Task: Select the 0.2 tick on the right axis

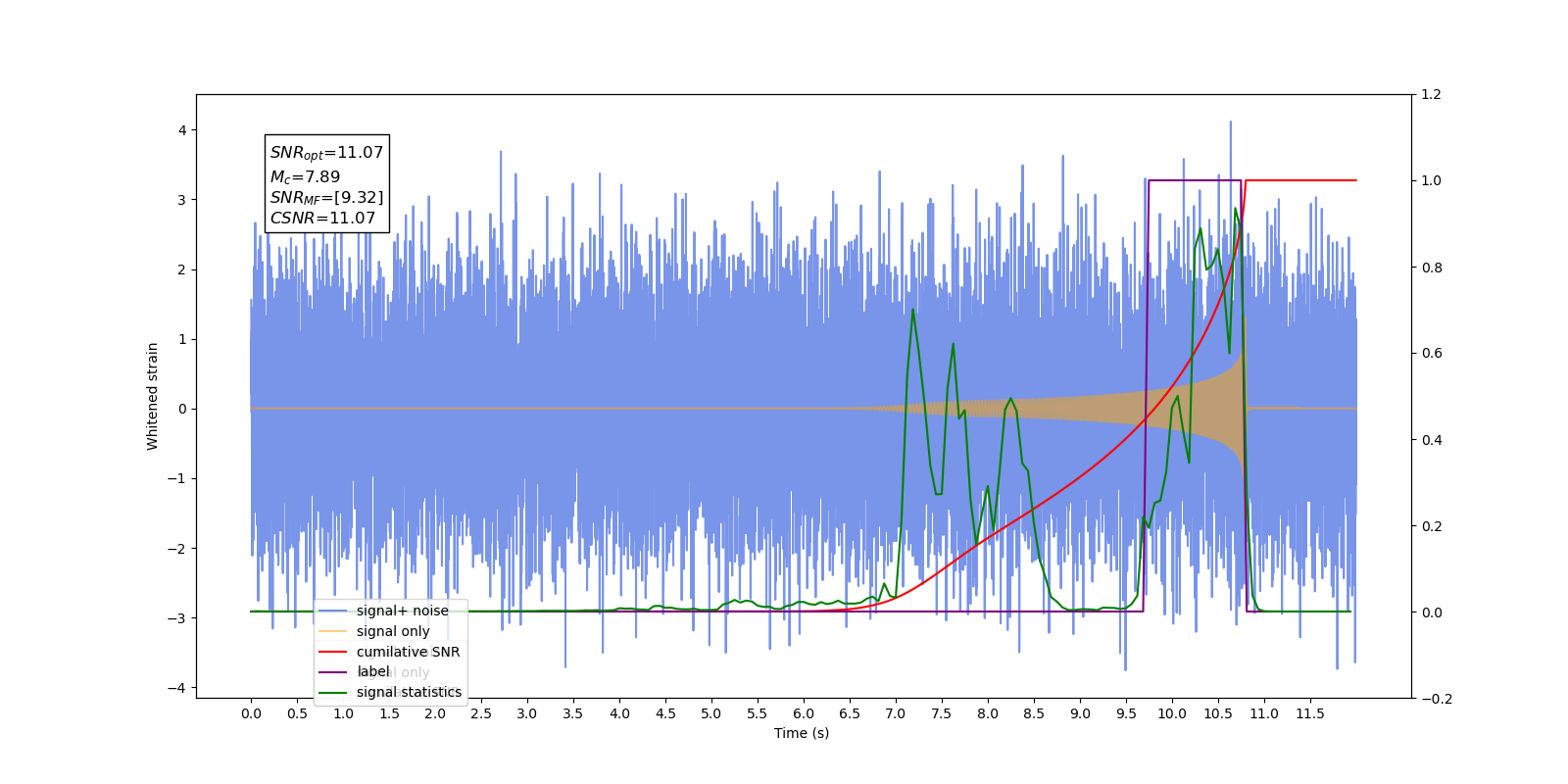Action: (1431, 526)
